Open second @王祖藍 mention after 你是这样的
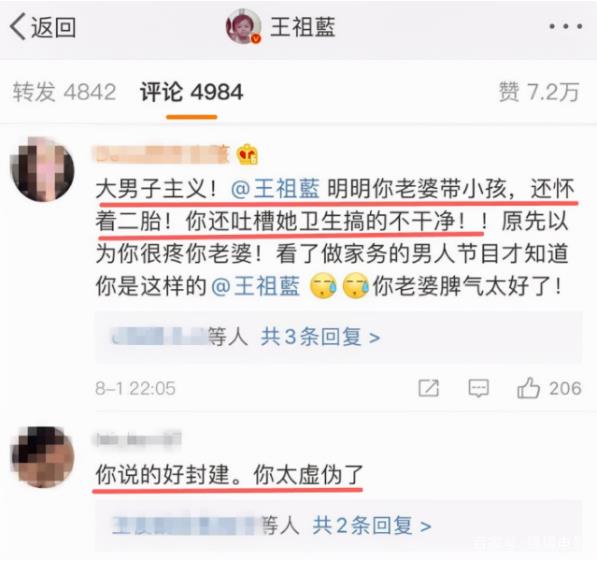The height and width of the screenshot is (575, 597). pyautogui.click(x=255, y=286)
